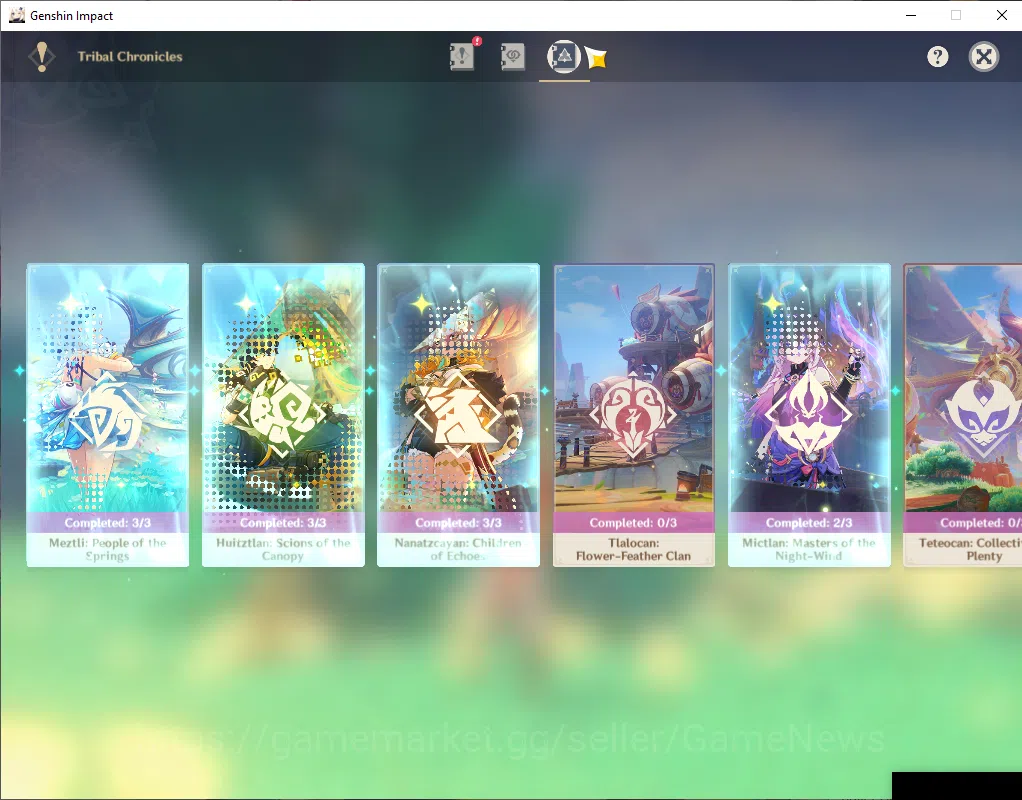This screenshot has height=800, width=1022.
Task: Click the quest exclamation icon beside title
Action: pyautogui.click(x=42, y=57)
